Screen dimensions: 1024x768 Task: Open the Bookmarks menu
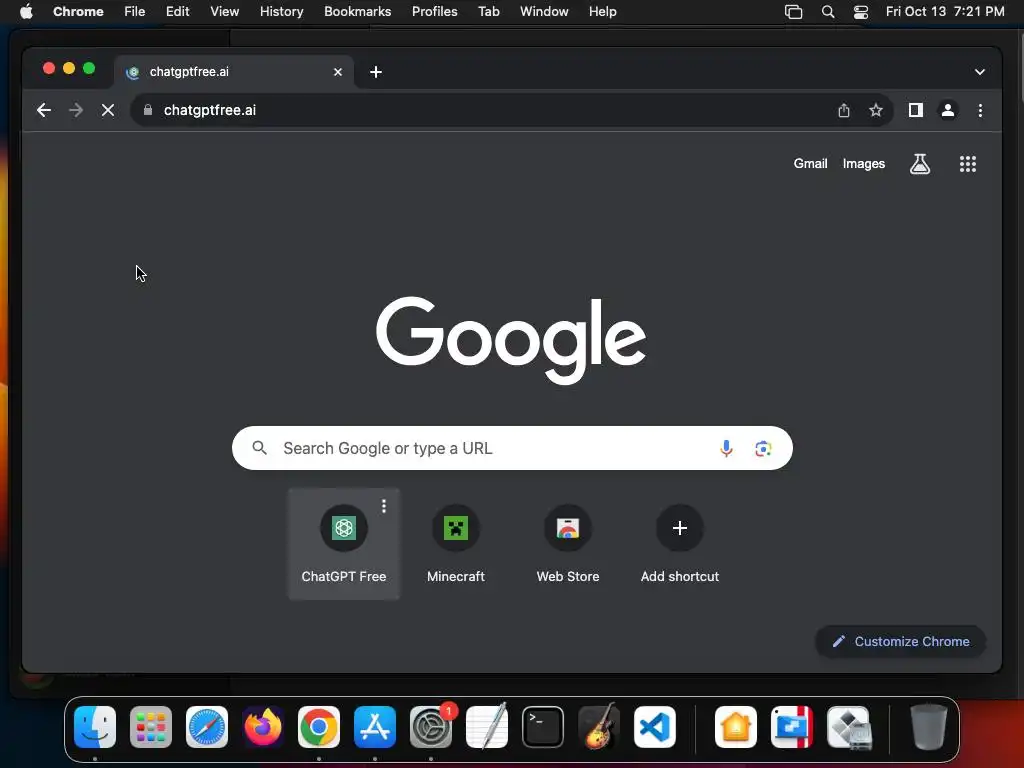pos(357,12)
